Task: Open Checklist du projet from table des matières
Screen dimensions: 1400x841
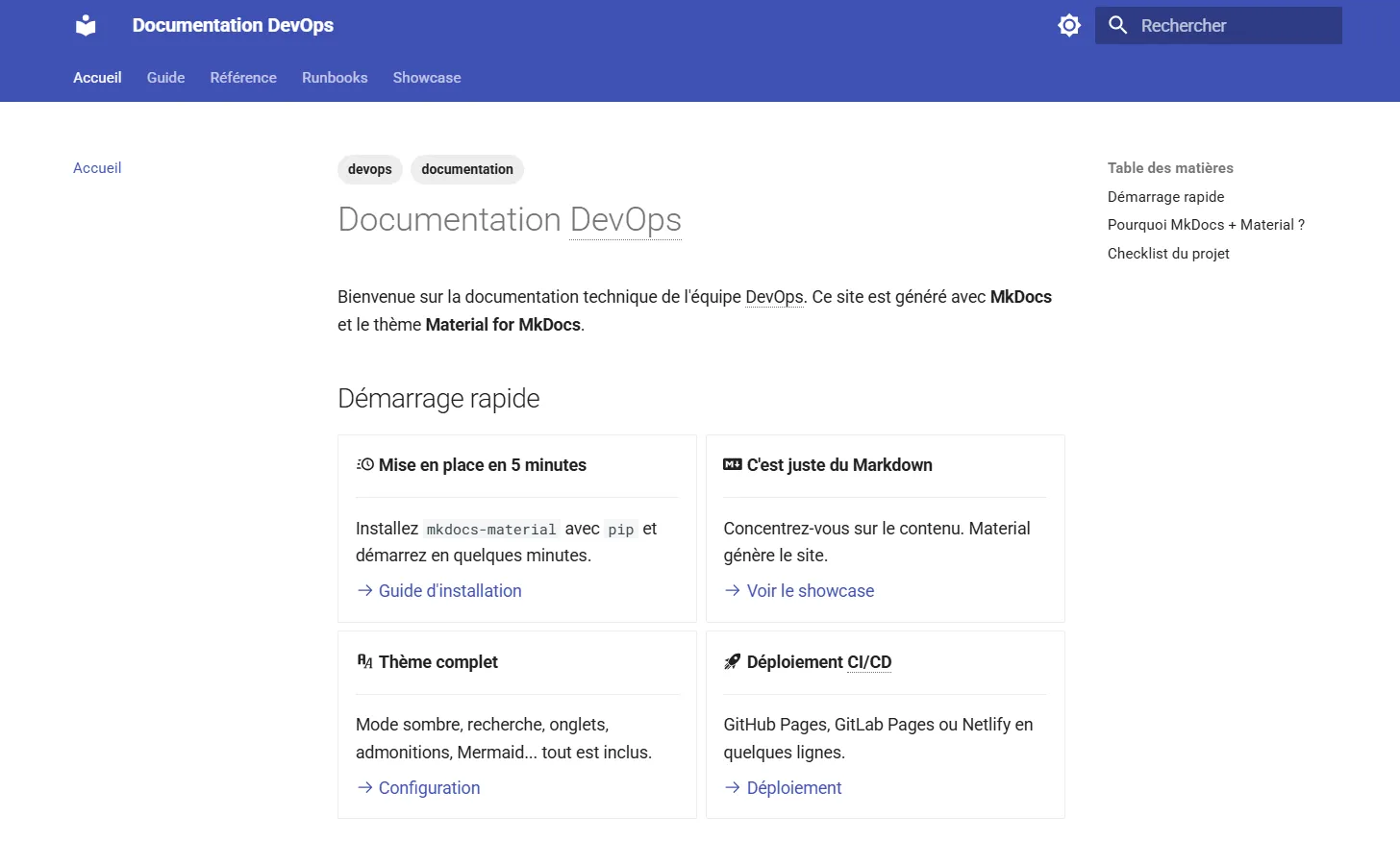Action: click(x=1168, y=253)
